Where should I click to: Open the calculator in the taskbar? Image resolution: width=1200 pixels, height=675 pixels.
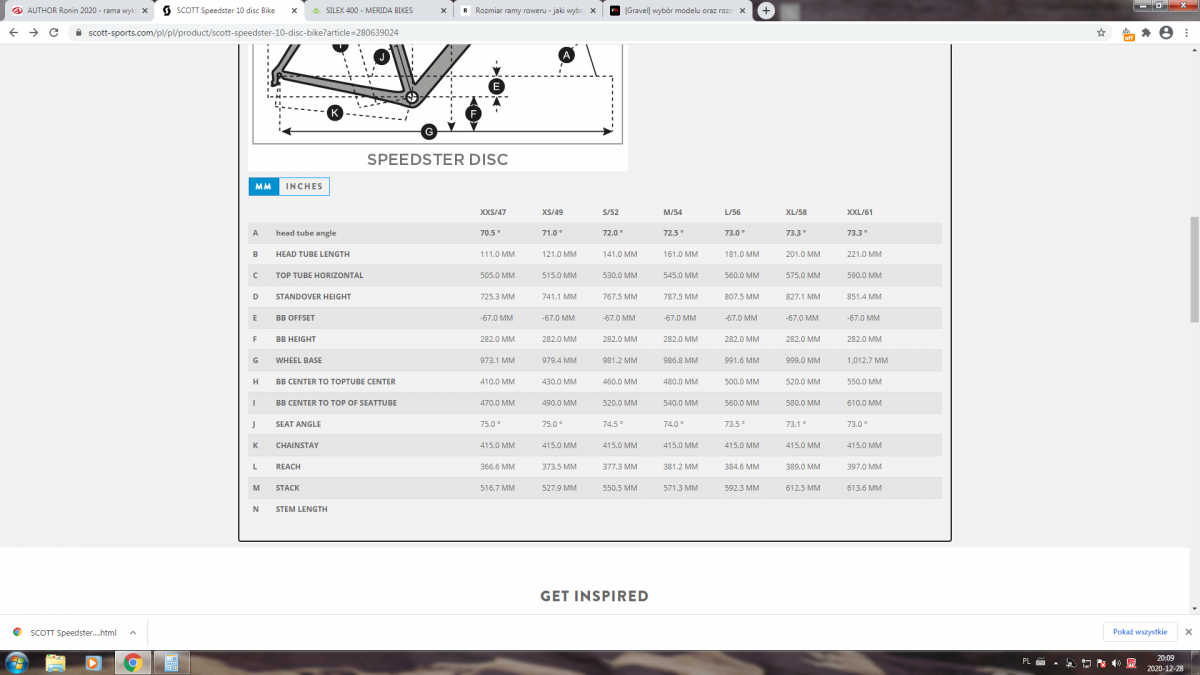(171, 662)
